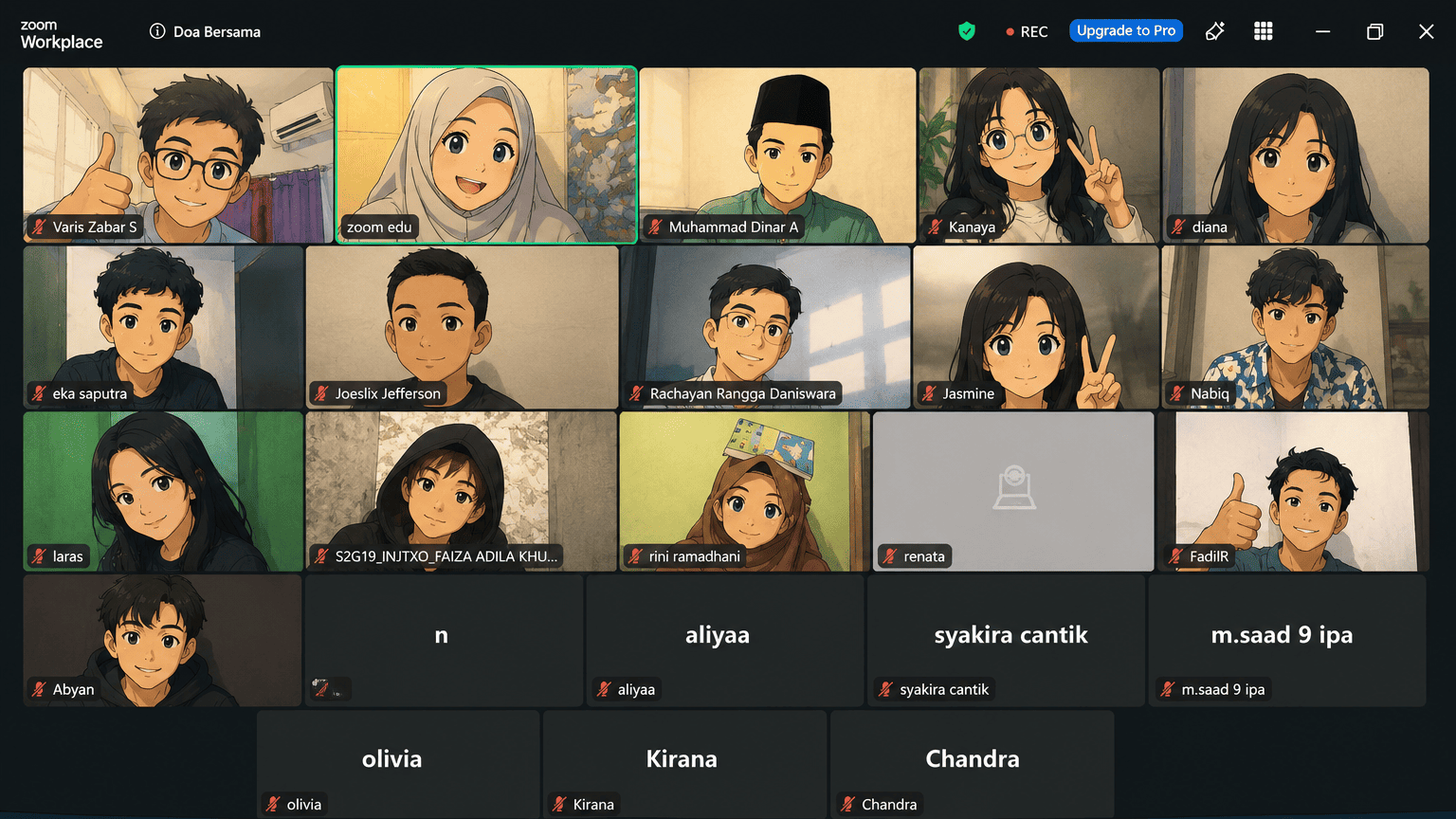The width and height of the screenshot is (1456, 819).
Task: Select the large n heading of the n tile
Action: 441,635
